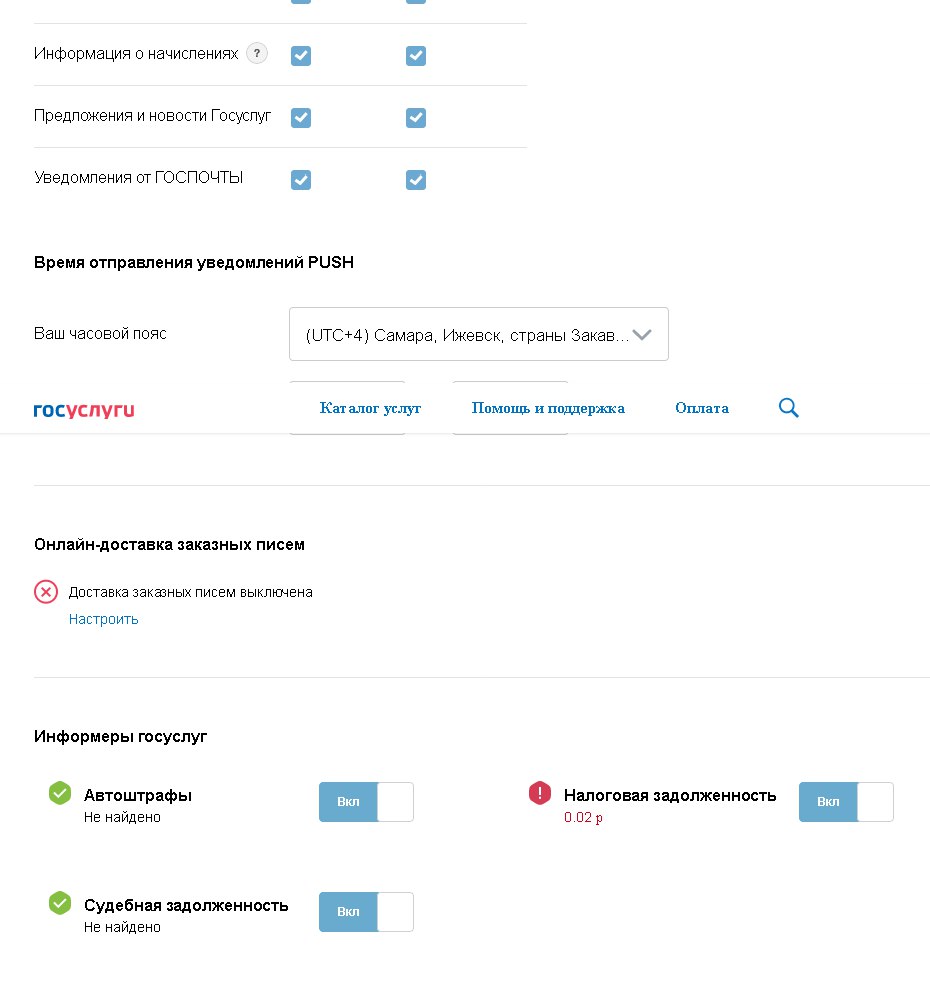Image resolution: width=930 pixels, height=995 pixels.
Task: Click the 0.02 р tax debt amount
Action: (x=584, y=818)
